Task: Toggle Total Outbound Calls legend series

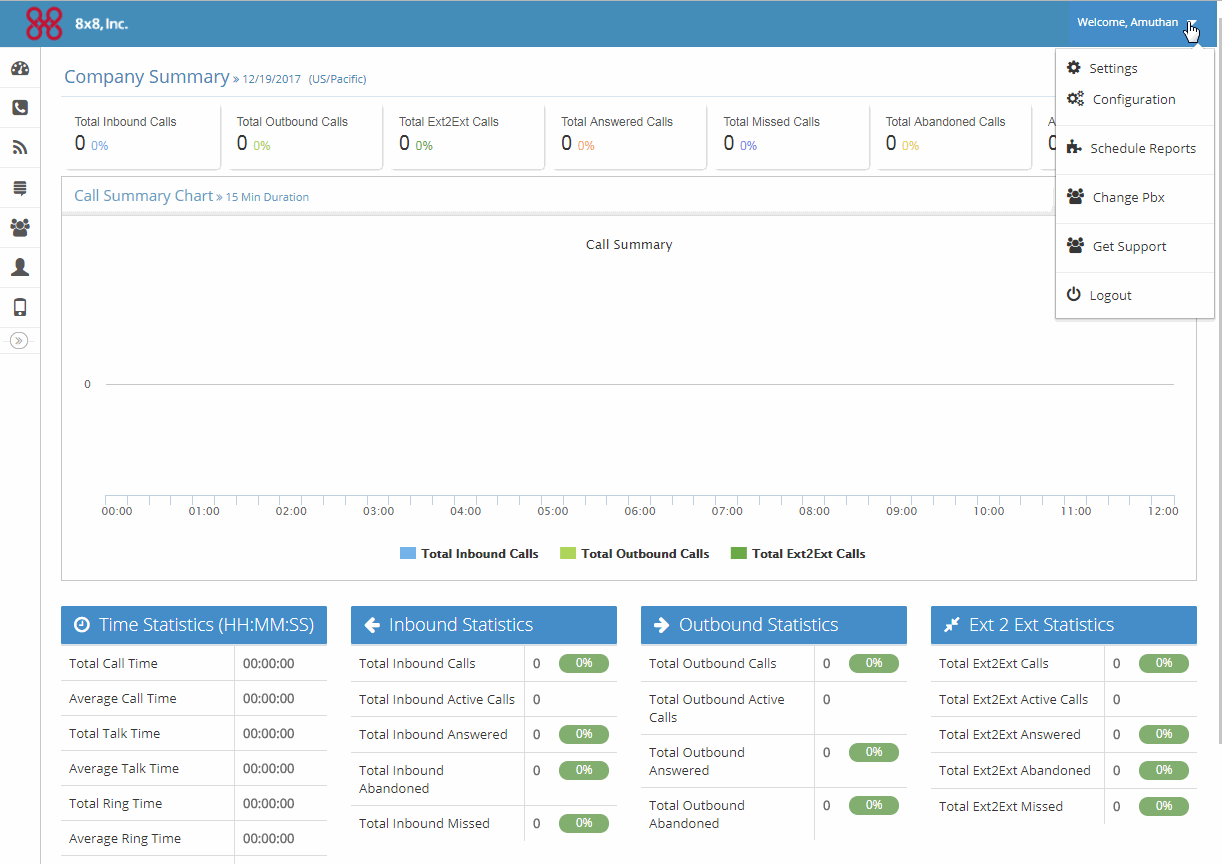Action: pos(635,553)
